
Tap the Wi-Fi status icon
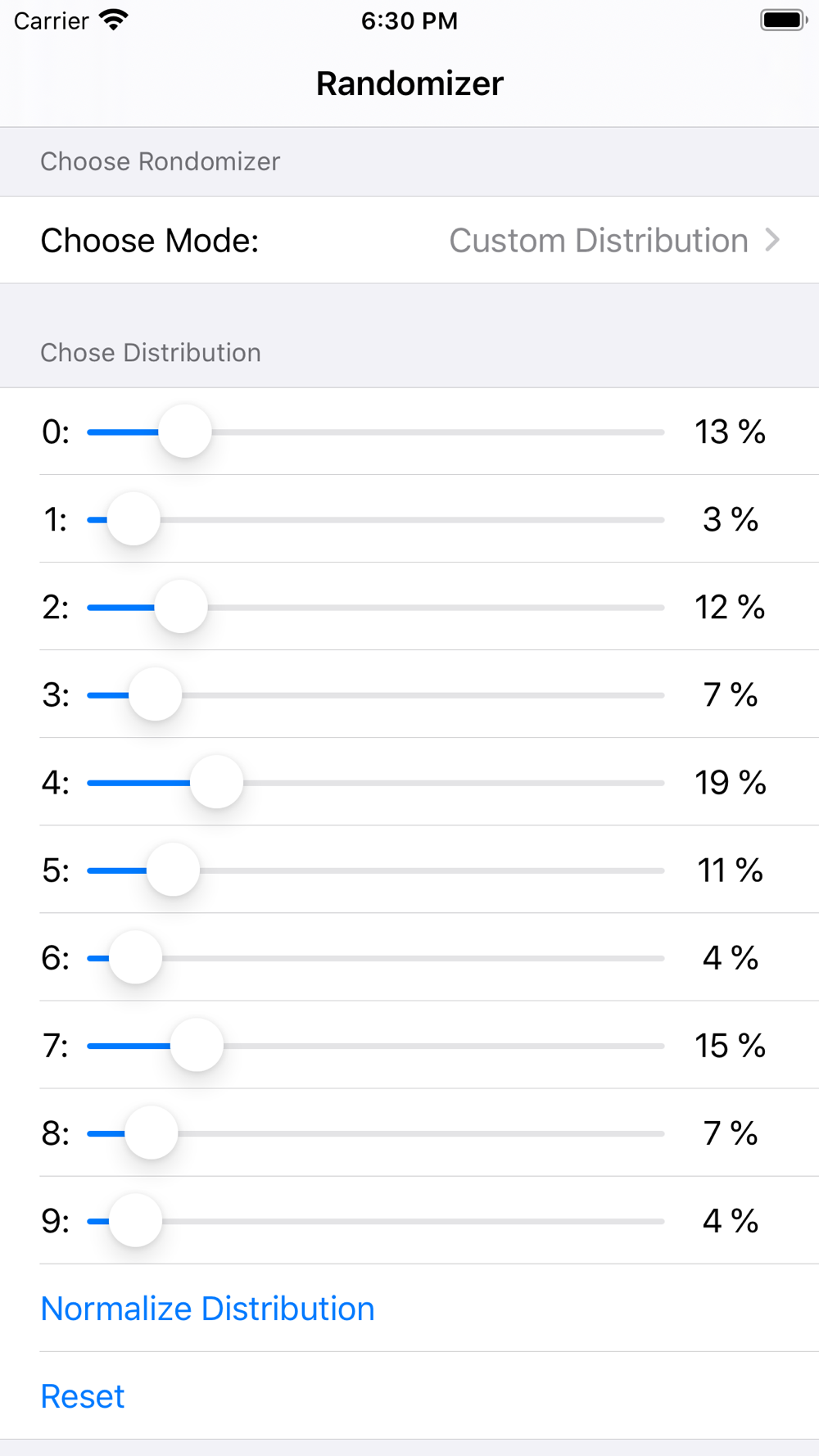(x=114, y=20)
